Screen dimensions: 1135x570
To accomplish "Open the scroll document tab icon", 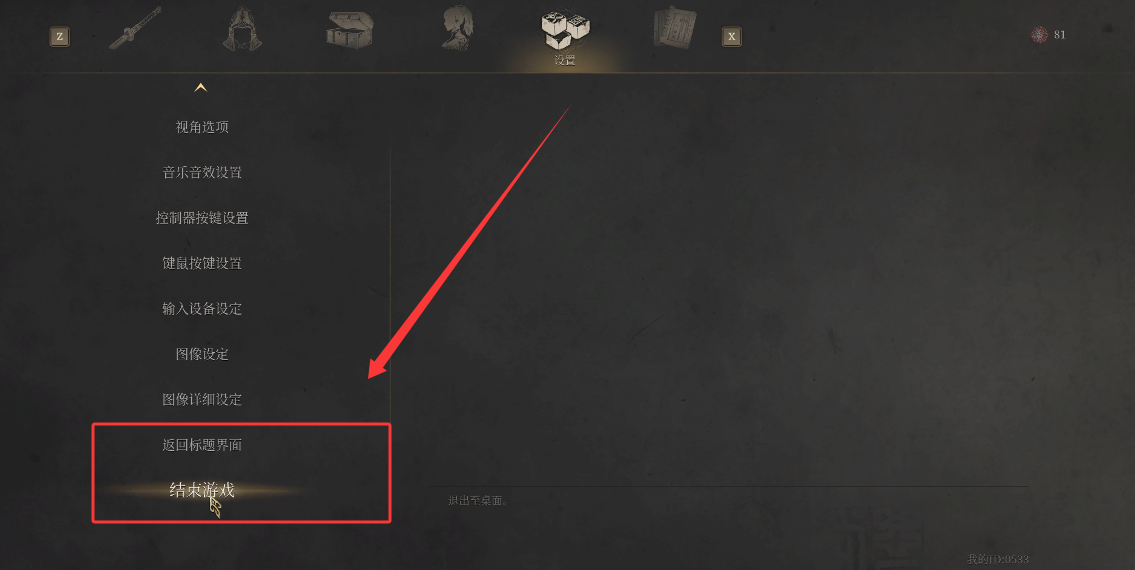I will tap(674, 29).
